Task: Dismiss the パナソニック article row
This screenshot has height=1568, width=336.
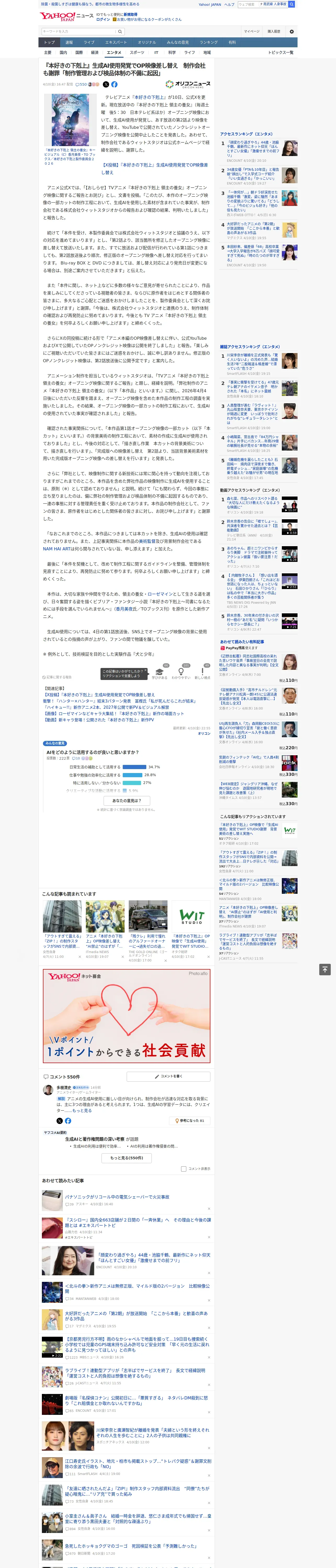Action: pyautogui.click(x=209, y=1209)
